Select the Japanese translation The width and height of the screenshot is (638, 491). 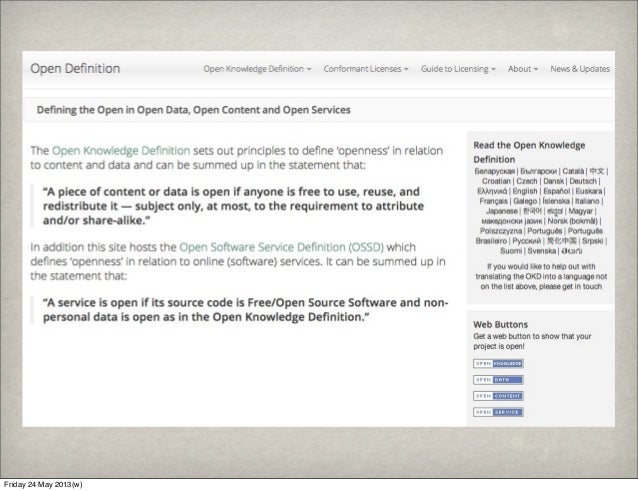click(x=502, y=211)
